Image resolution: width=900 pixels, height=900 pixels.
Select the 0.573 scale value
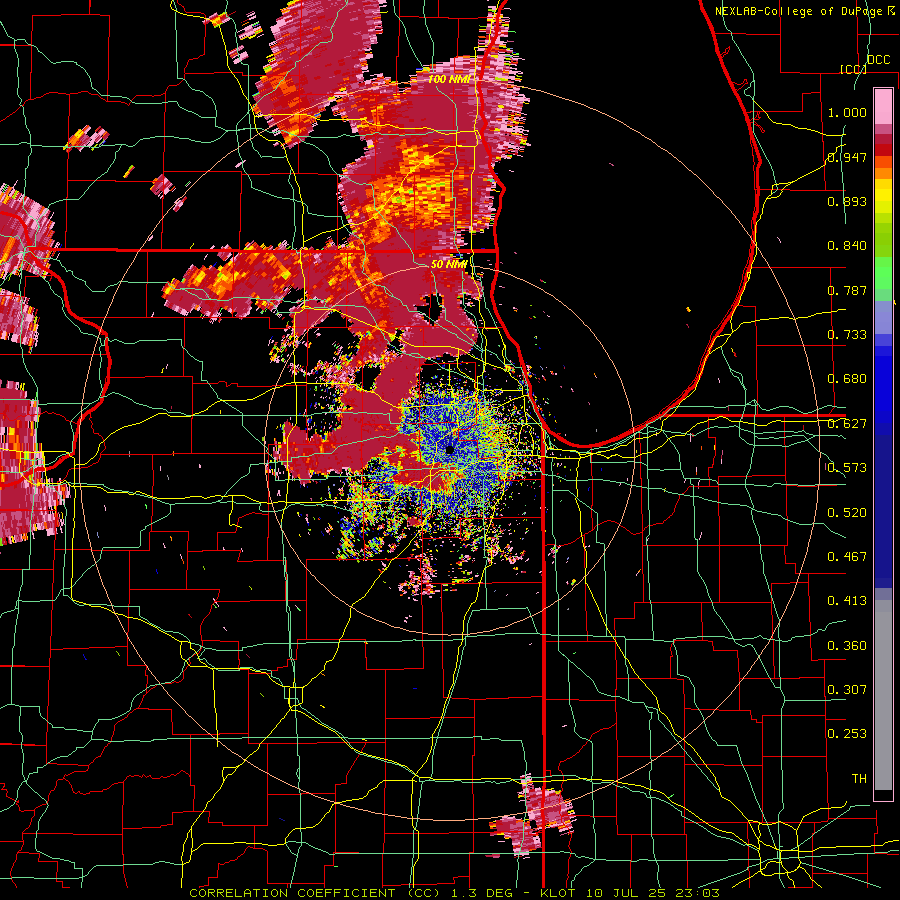(847, 468)
